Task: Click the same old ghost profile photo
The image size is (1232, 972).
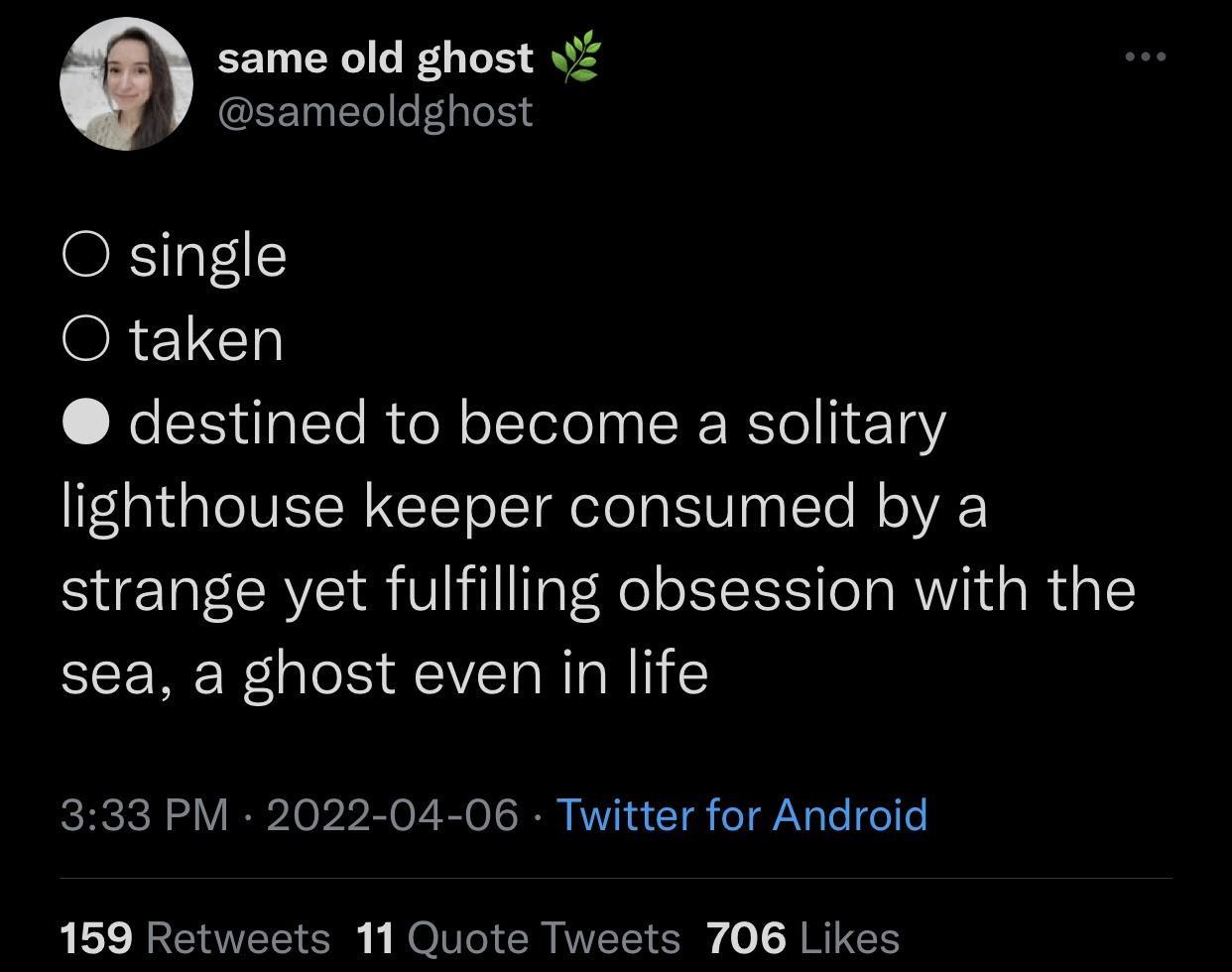Action: pyautogui.click(x=126, y=84)
